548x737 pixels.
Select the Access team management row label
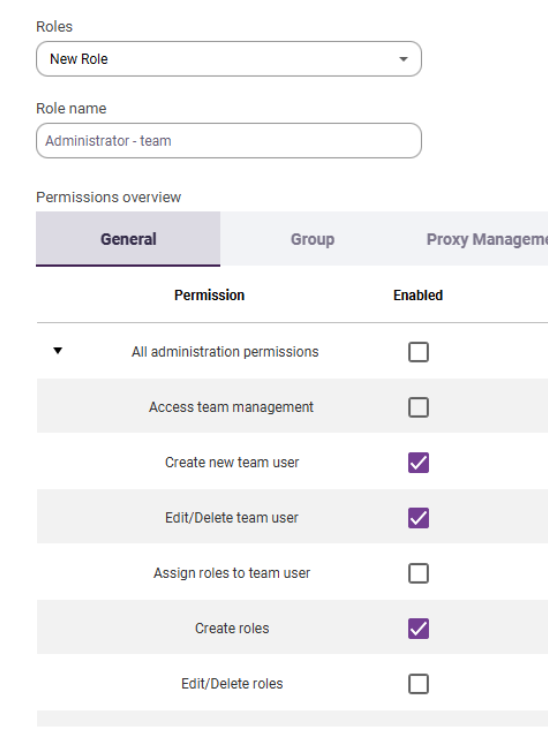231,407
